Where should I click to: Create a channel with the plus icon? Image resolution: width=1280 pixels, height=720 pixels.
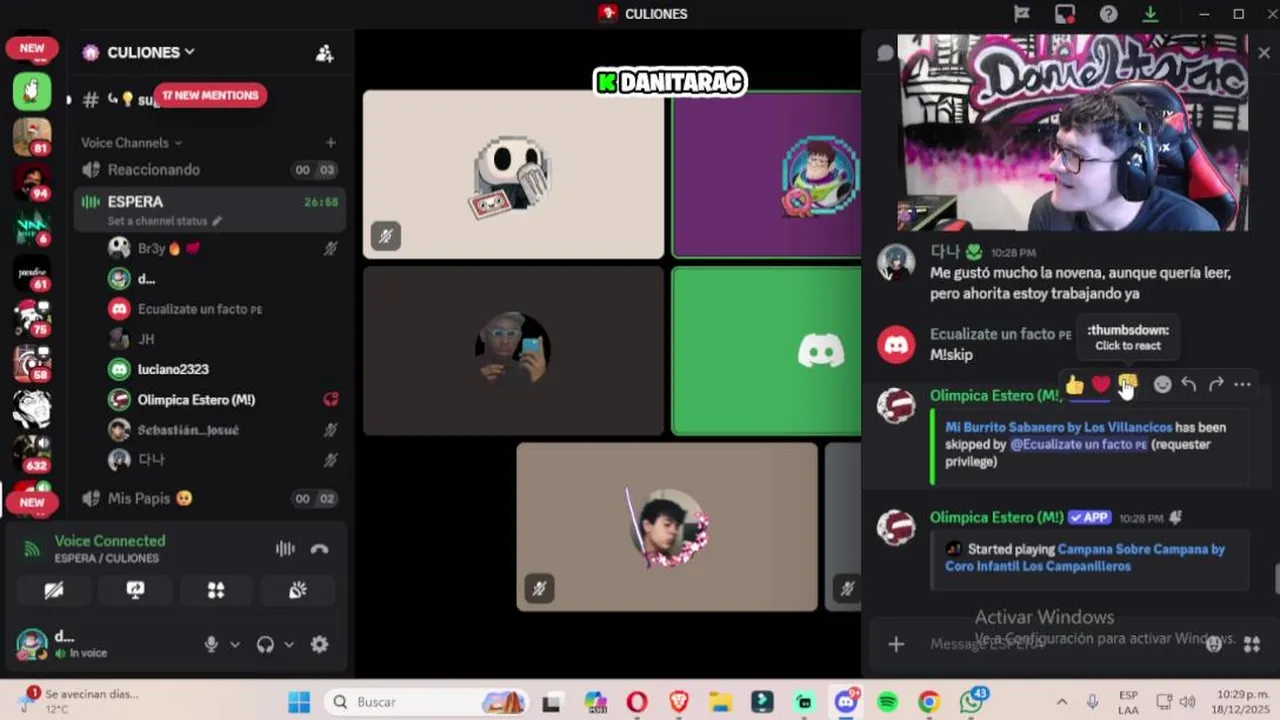331,143
